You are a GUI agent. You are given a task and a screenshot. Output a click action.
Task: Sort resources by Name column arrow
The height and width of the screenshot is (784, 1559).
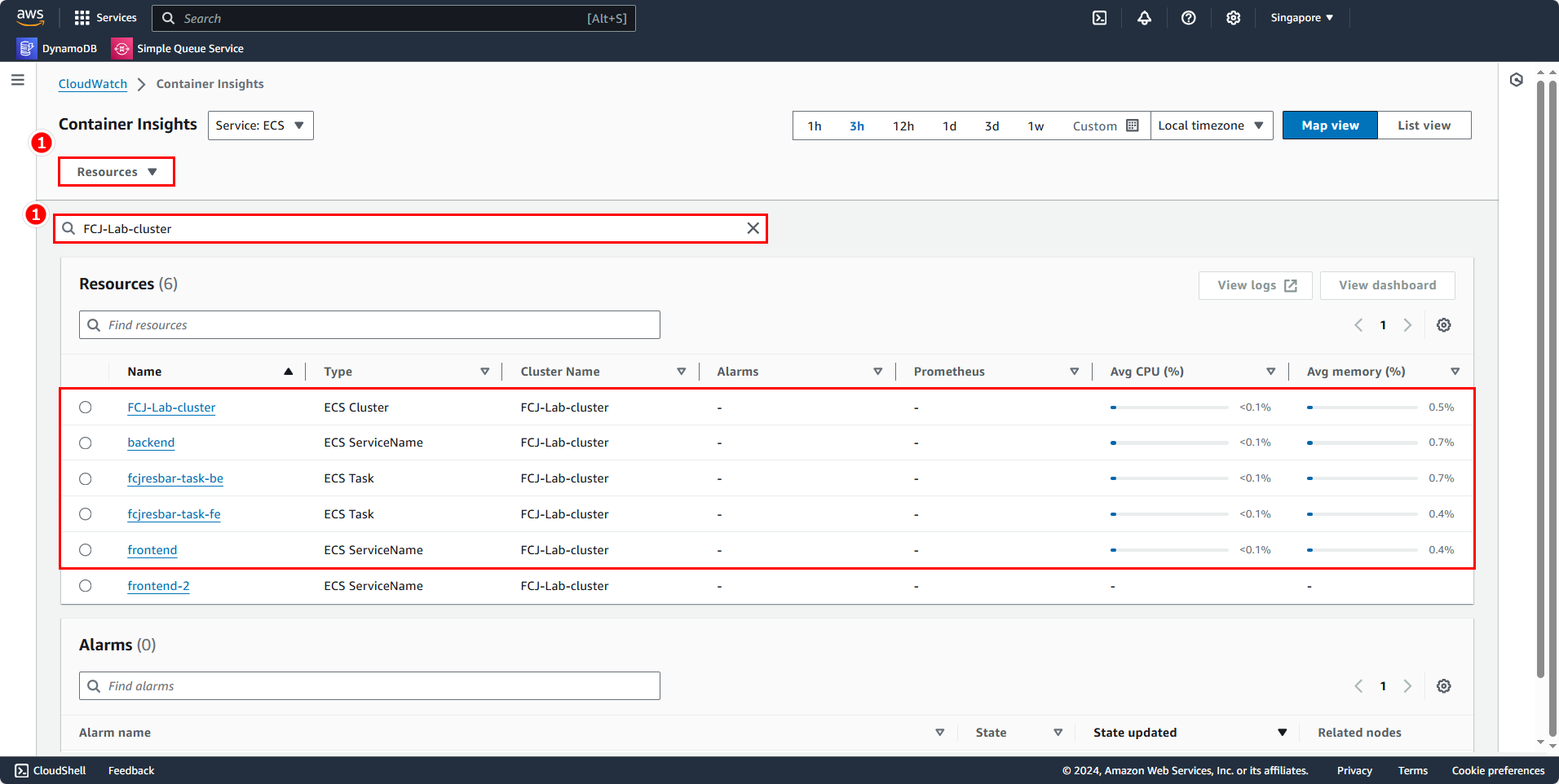pyautogui.click(x=289, y=372)
